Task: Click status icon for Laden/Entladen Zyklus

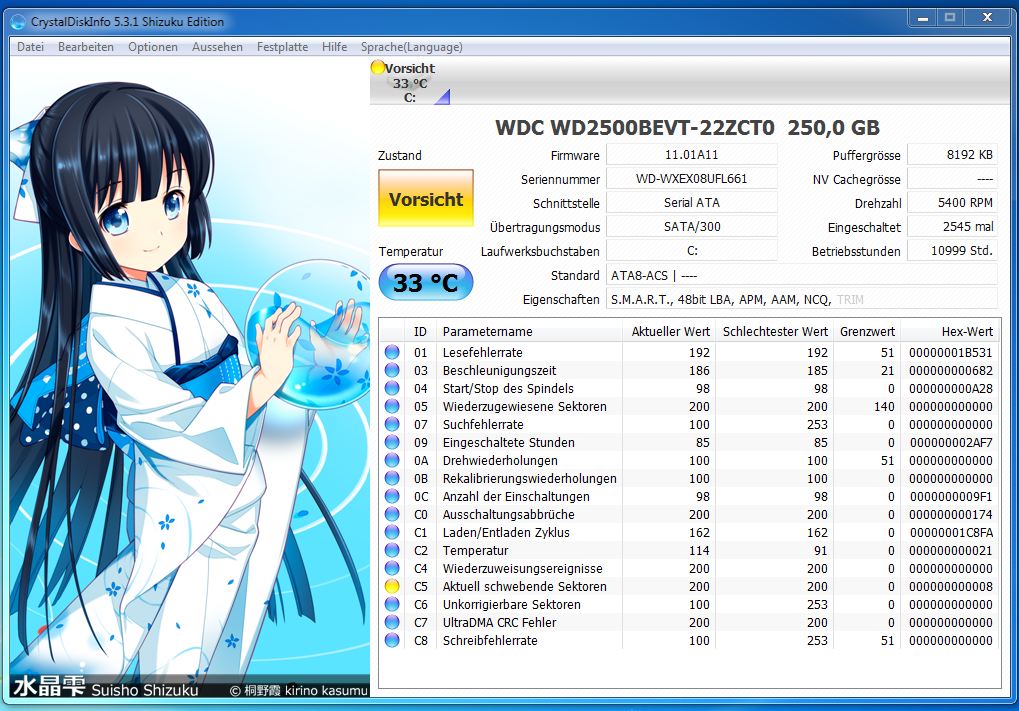Action: click(392, 532)
